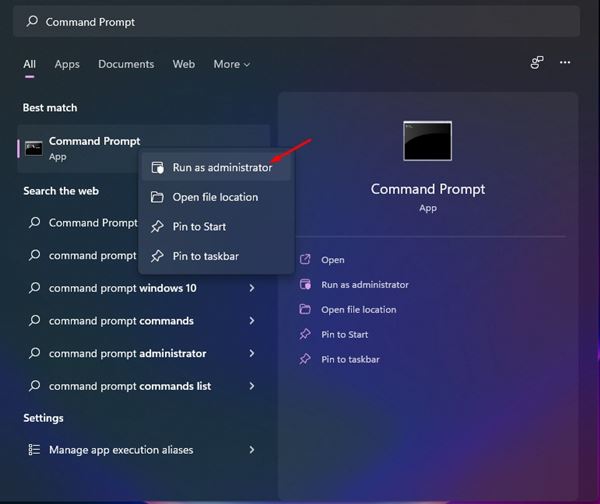Click search icon beside command prompt windows 10
This screenshot has height=504, width=600.
[34, 287]
